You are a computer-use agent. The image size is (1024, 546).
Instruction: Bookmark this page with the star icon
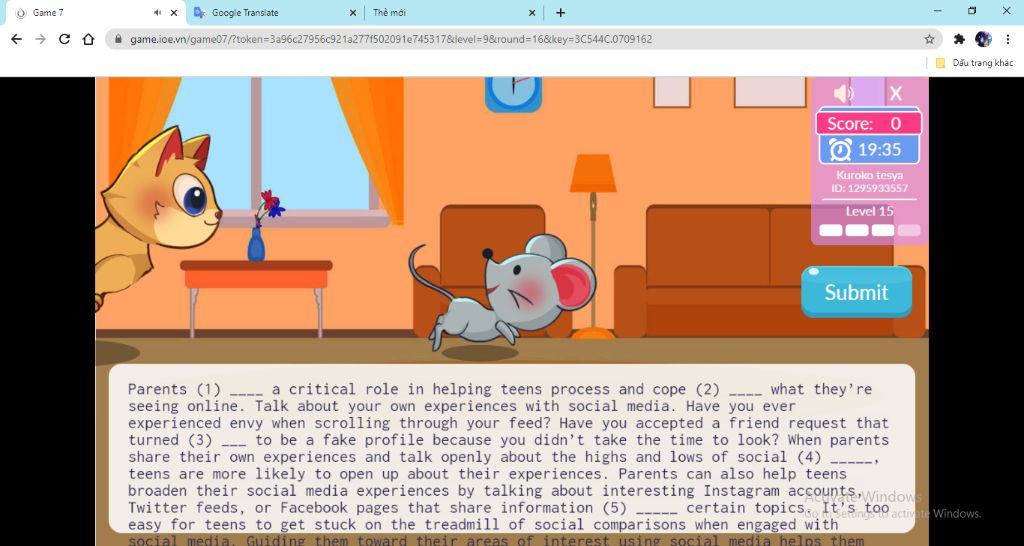coord(929,39)
